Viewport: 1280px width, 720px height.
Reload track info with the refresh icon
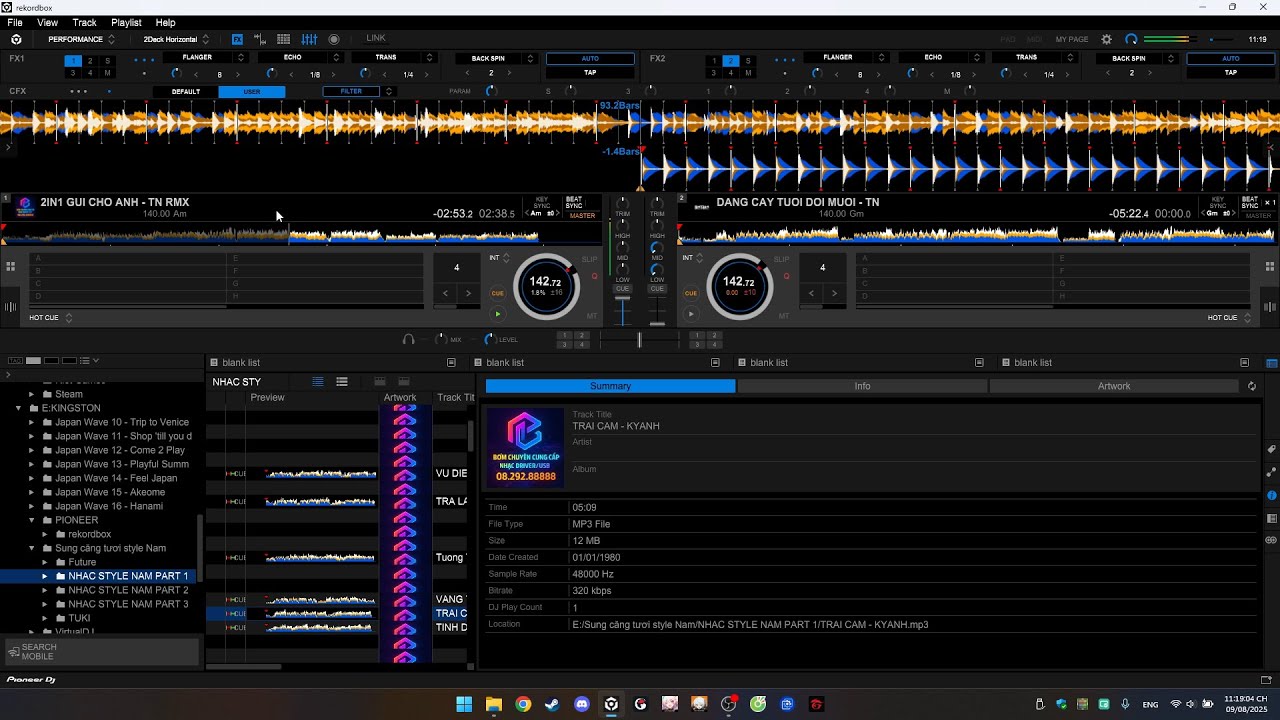(1251, 386)
